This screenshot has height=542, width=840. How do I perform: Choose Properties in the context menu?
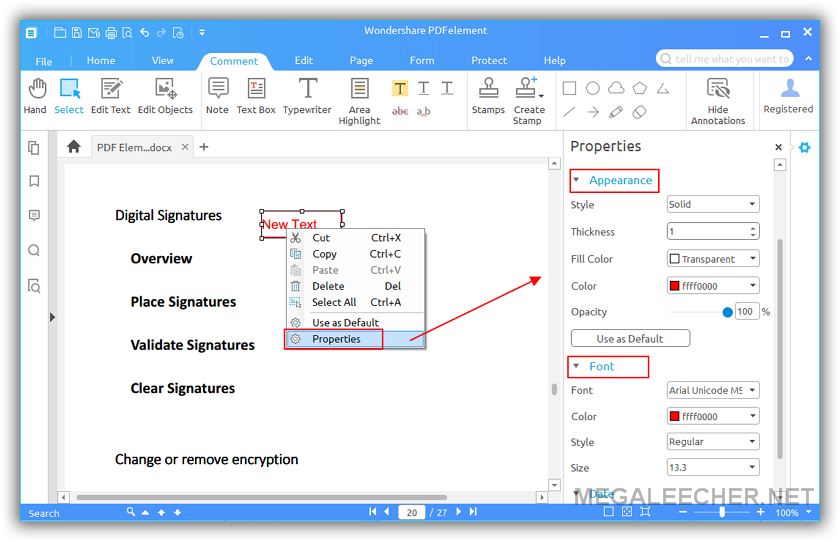coord(356,339)
